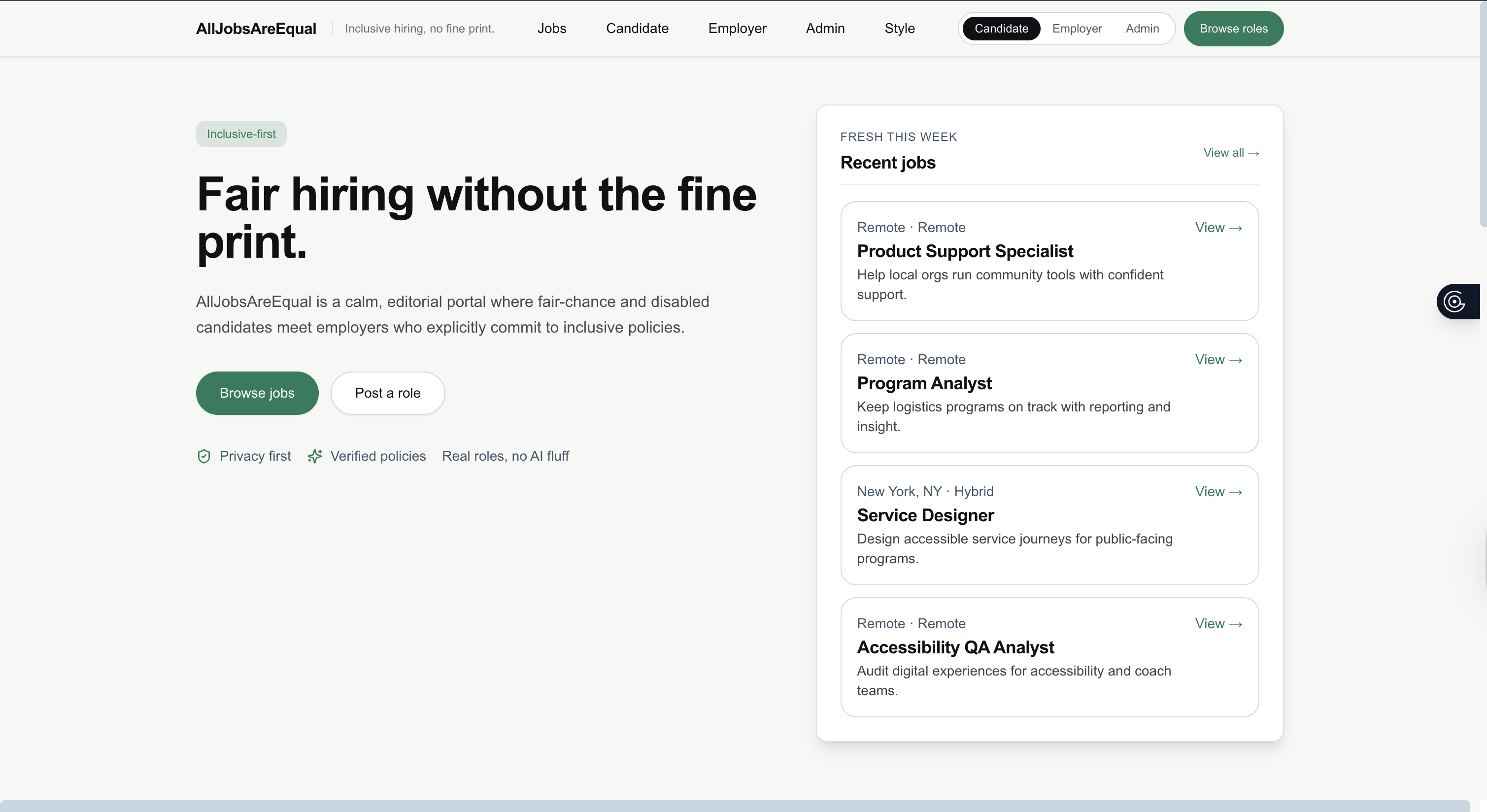Click the page vertical scrollbar
1487x812 pixels.
pyautogui.click(x=1483, y=115)
